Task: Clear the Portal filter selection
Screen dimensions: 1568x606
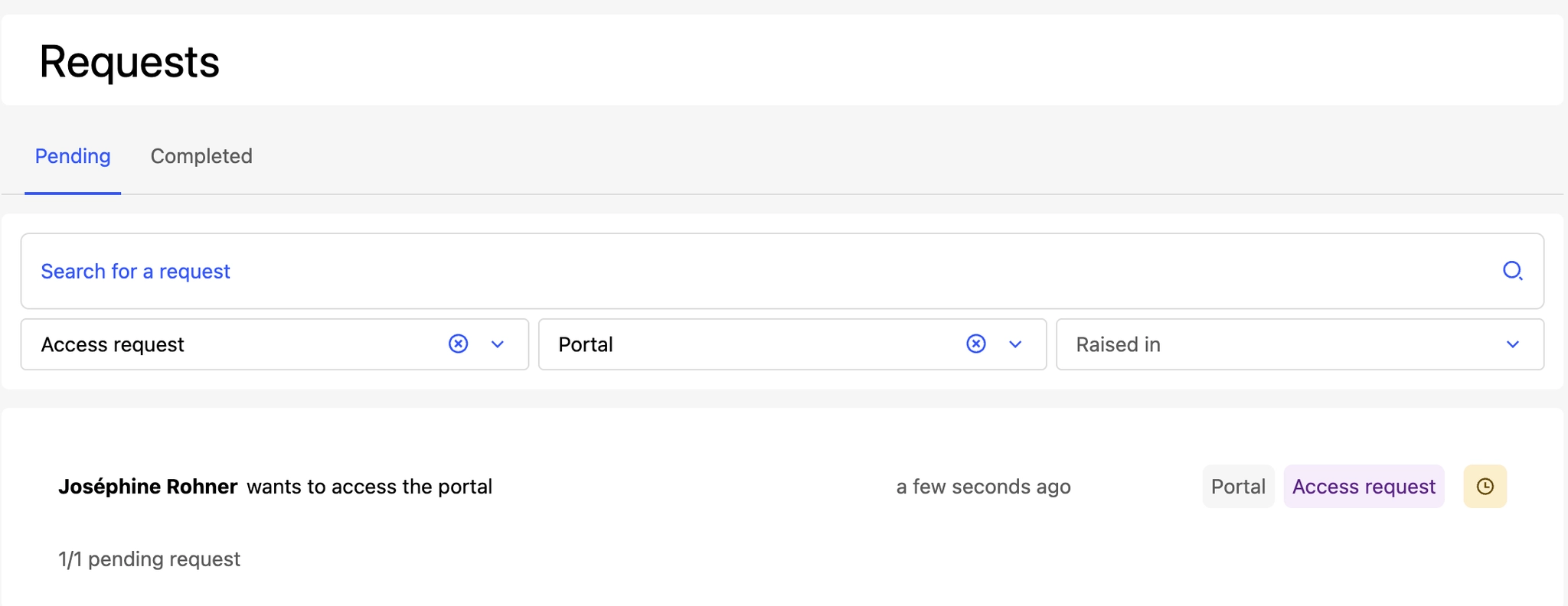Action: [x=975, y=344]
